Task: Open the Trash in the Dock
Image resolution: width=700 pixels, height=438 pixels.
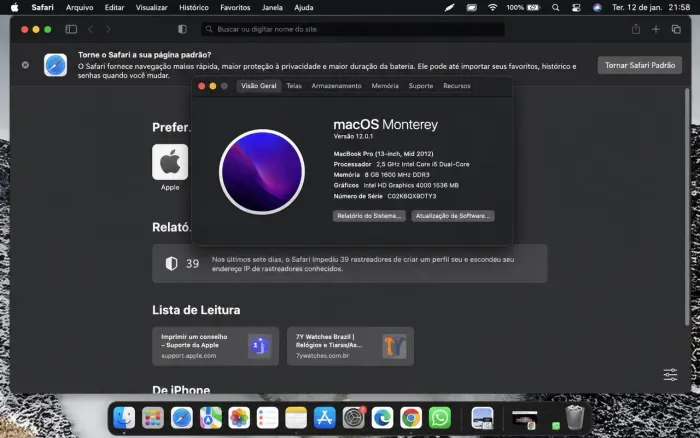Action: [575, 418]
